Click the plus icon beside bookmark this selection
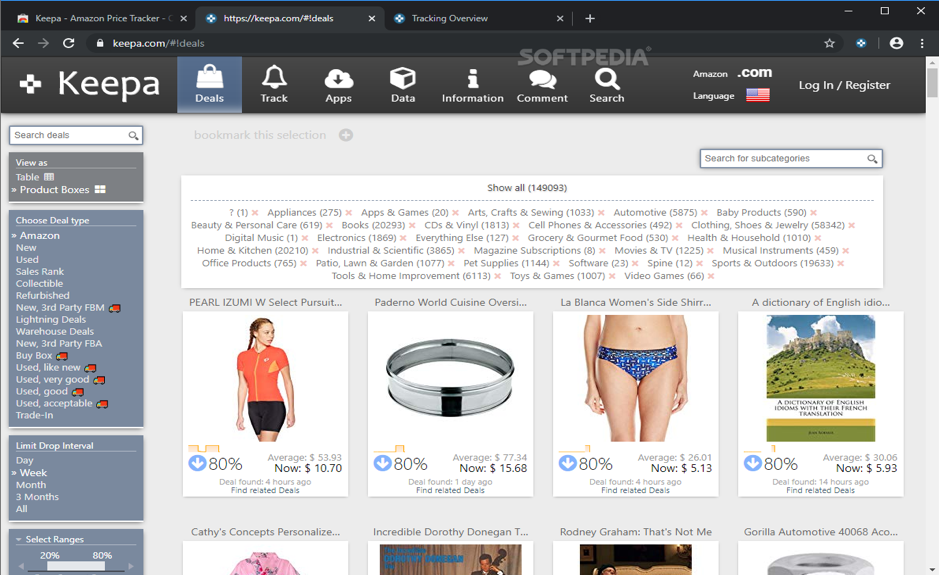Screen dimensions: 939x575 [346, 135]
